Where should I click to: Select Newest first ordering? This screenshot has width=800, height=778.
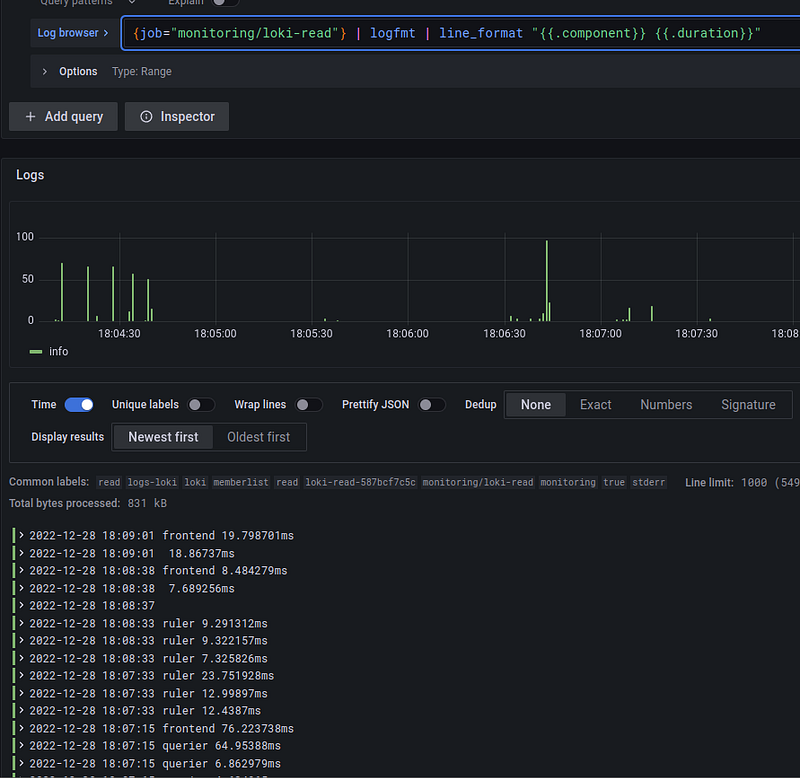tap(163, 437)
